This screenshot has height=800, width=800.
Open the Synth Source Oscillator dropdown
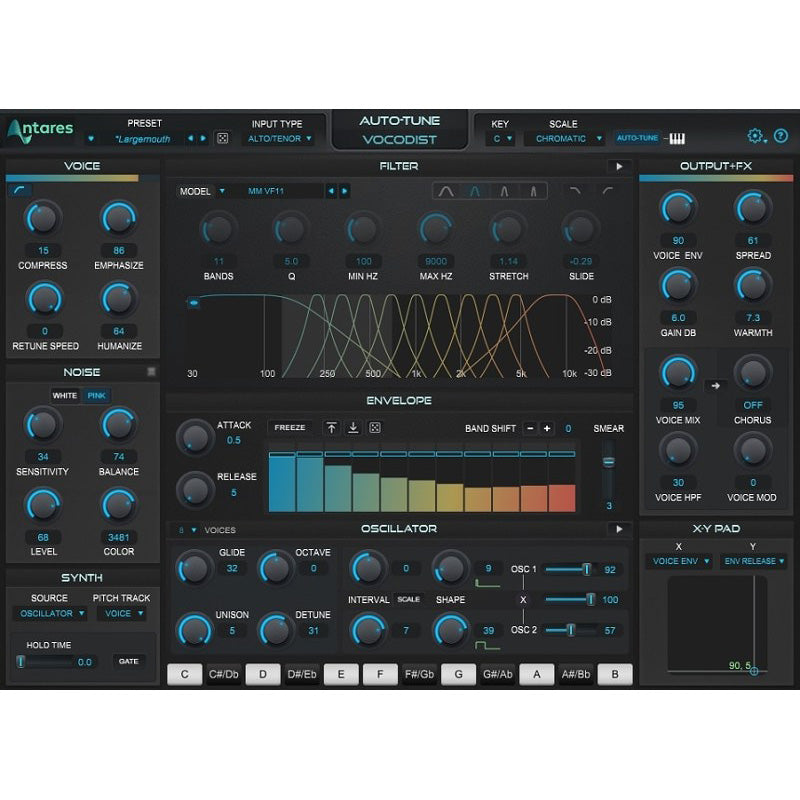52,614
